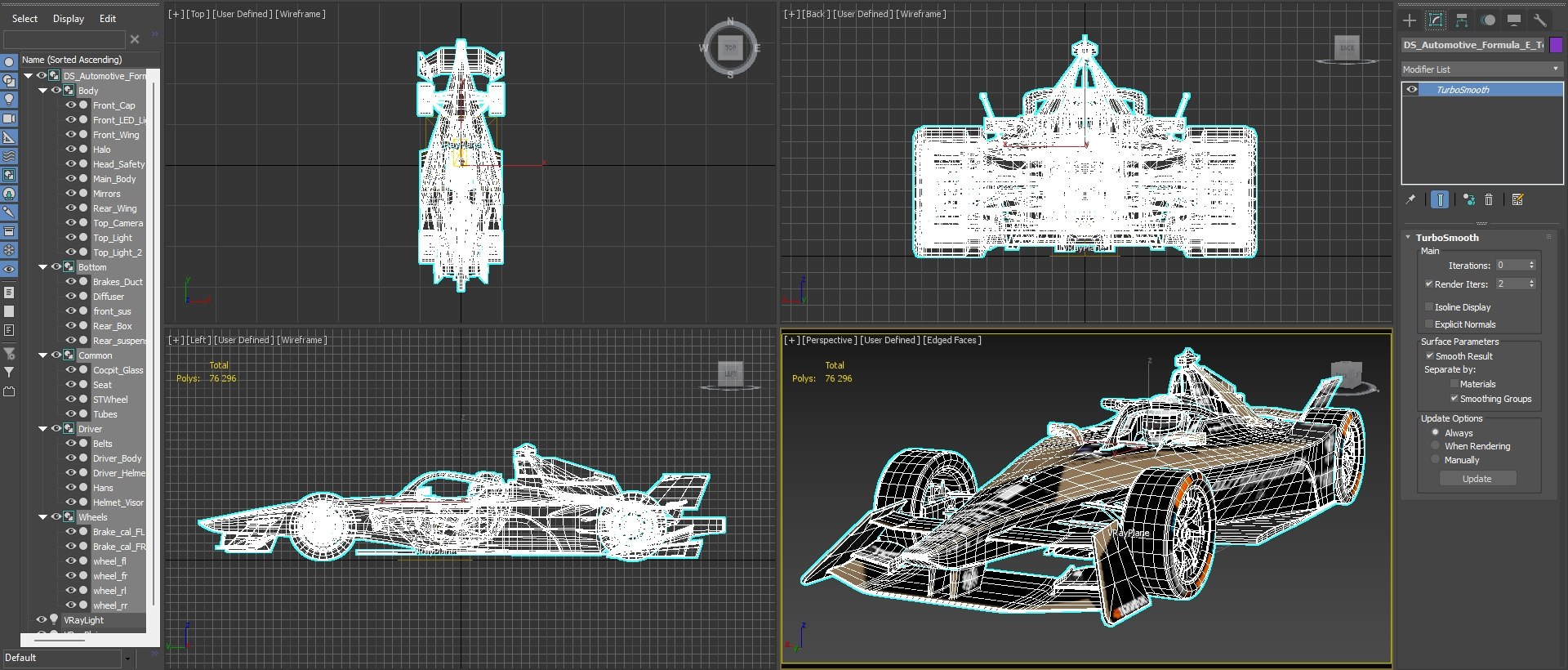Open the Utilities wrench panel tab
Screen dimensions: 1568x670
point(1540,20)
